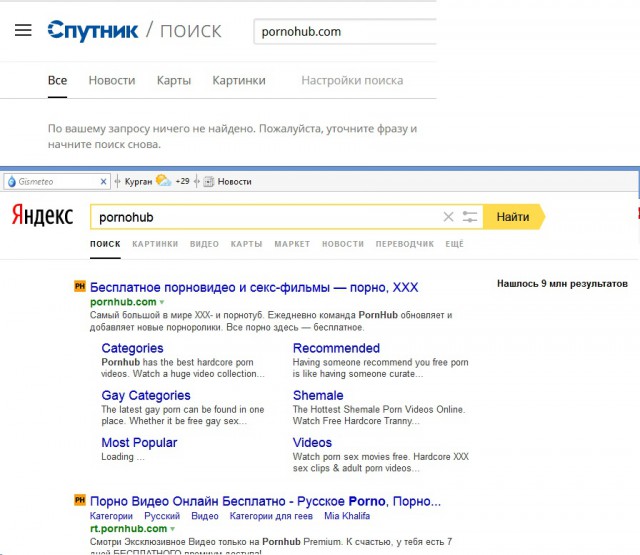Image resolution: width=640 pixels, height=555 pixels.
Task: Click the Найти search button
Action: 513,217
